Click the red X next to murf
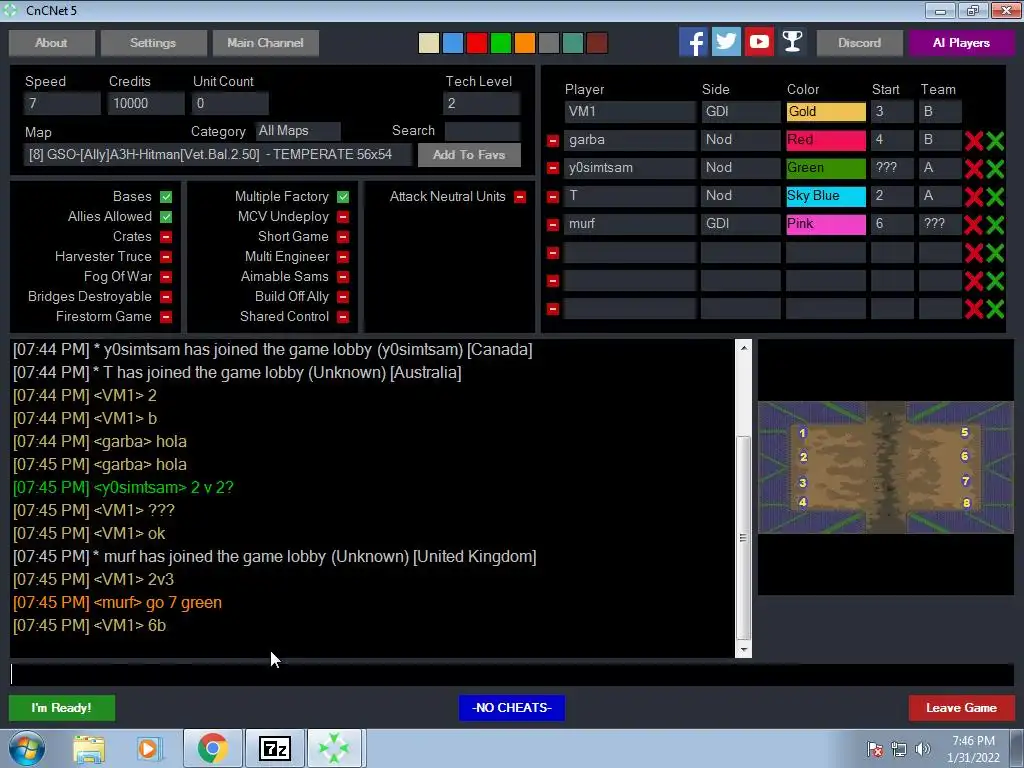 click(x=974, y=225)
